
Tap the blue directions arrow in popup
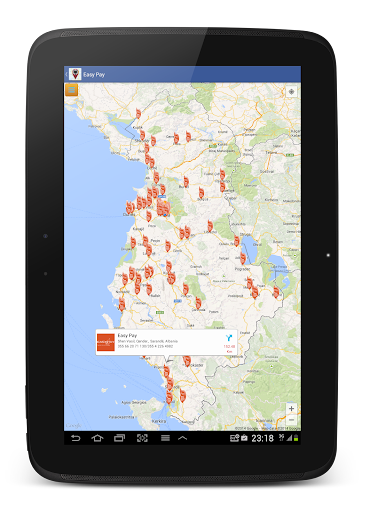pyautogui.click(x=229, y=338)
